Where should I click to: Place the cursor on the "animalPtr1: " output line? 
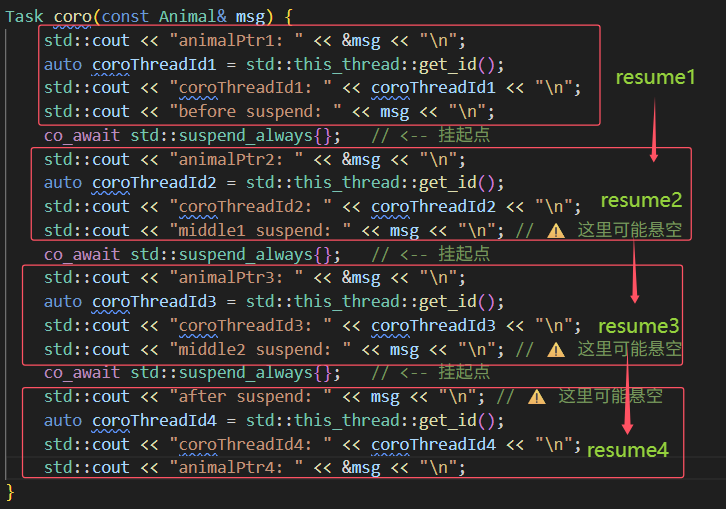coord(255,41)
